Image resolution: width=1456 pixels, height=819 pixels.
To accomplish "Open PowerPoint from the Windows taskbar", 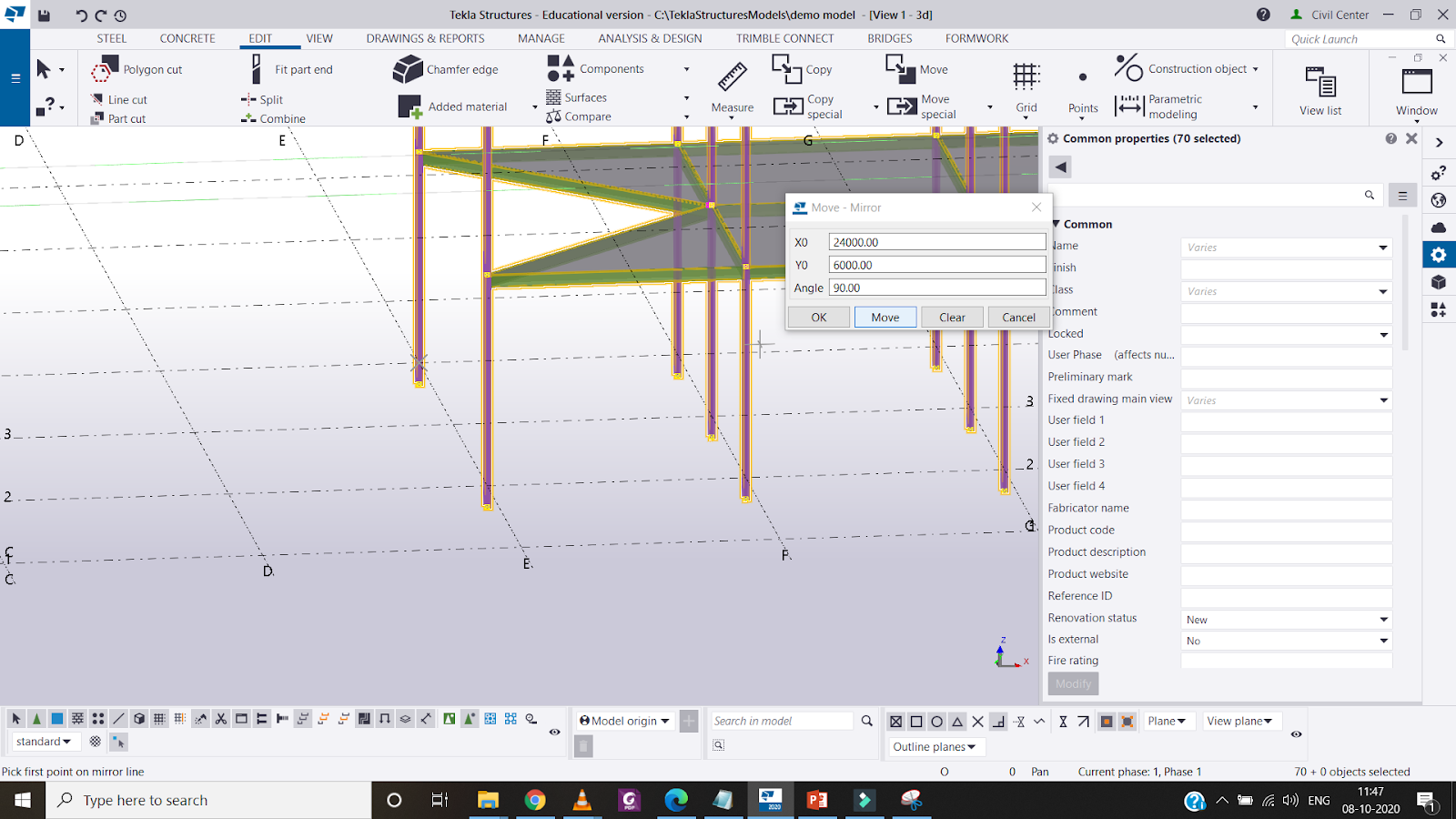I will pyautogui.click(x=816, y=800).
